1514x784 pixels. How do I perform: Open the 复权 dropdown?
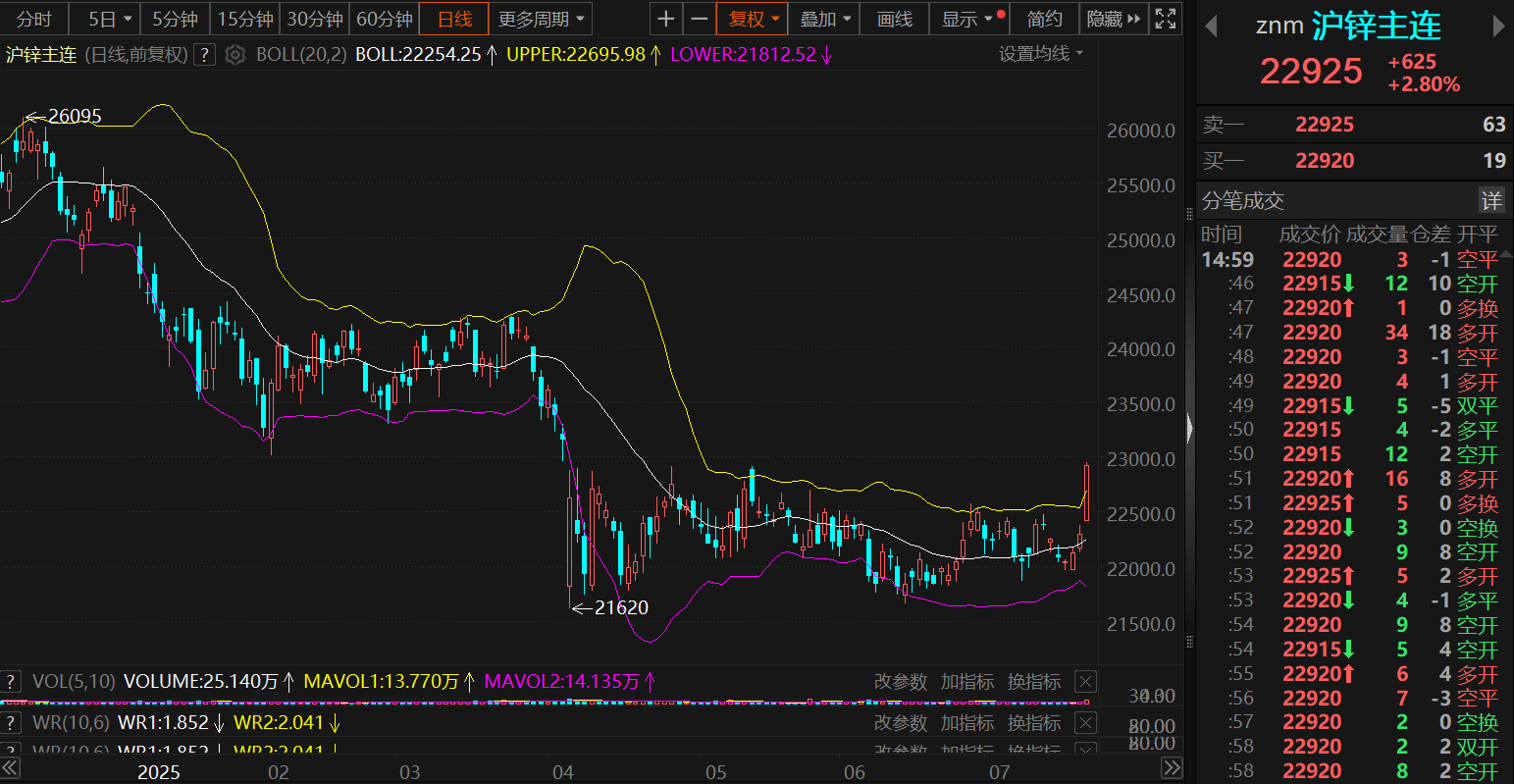click(754, 19)
